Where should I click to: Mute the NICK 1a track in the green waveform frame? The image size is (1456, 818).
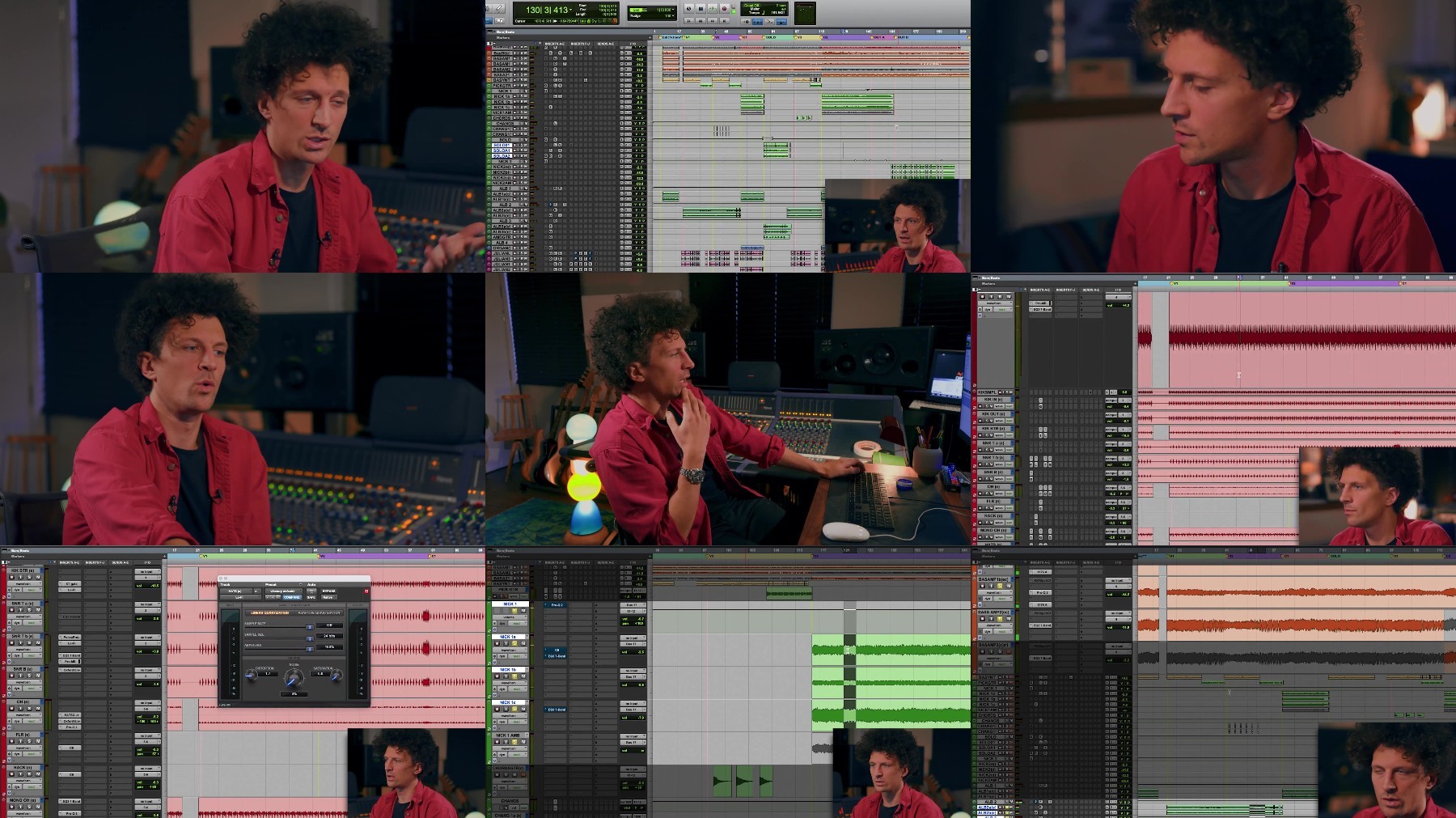point(523,643)
